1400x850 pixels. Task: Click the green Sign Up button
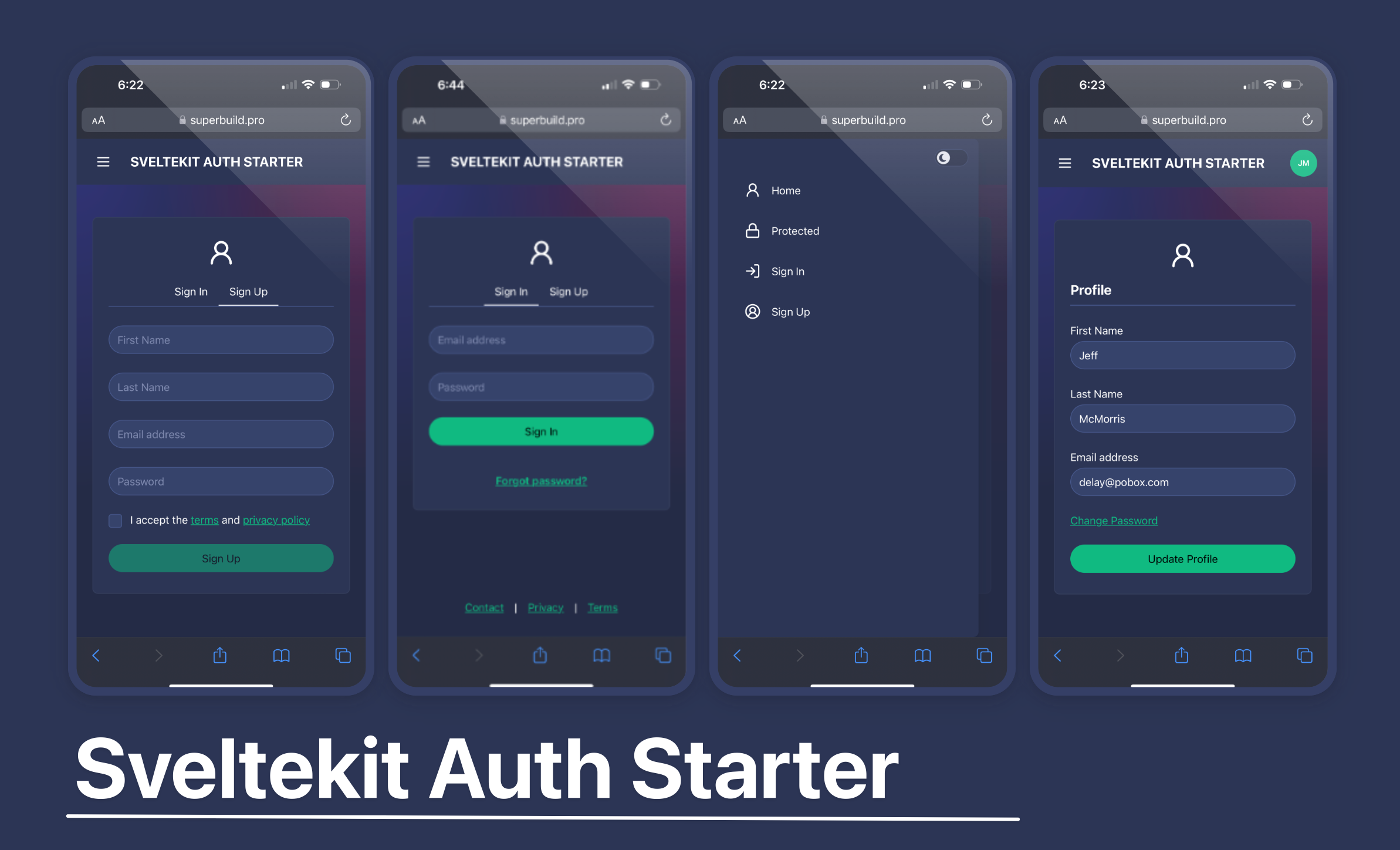[220, 558]
